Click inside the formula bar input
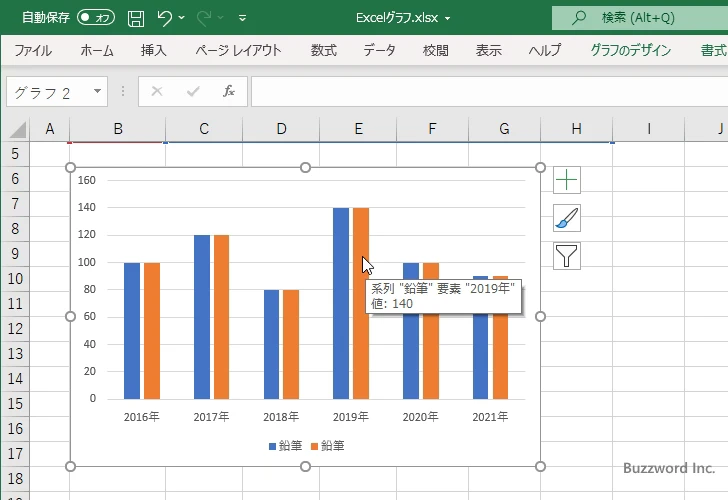This screenshot has width=728, height=500. tap(489, 92)
